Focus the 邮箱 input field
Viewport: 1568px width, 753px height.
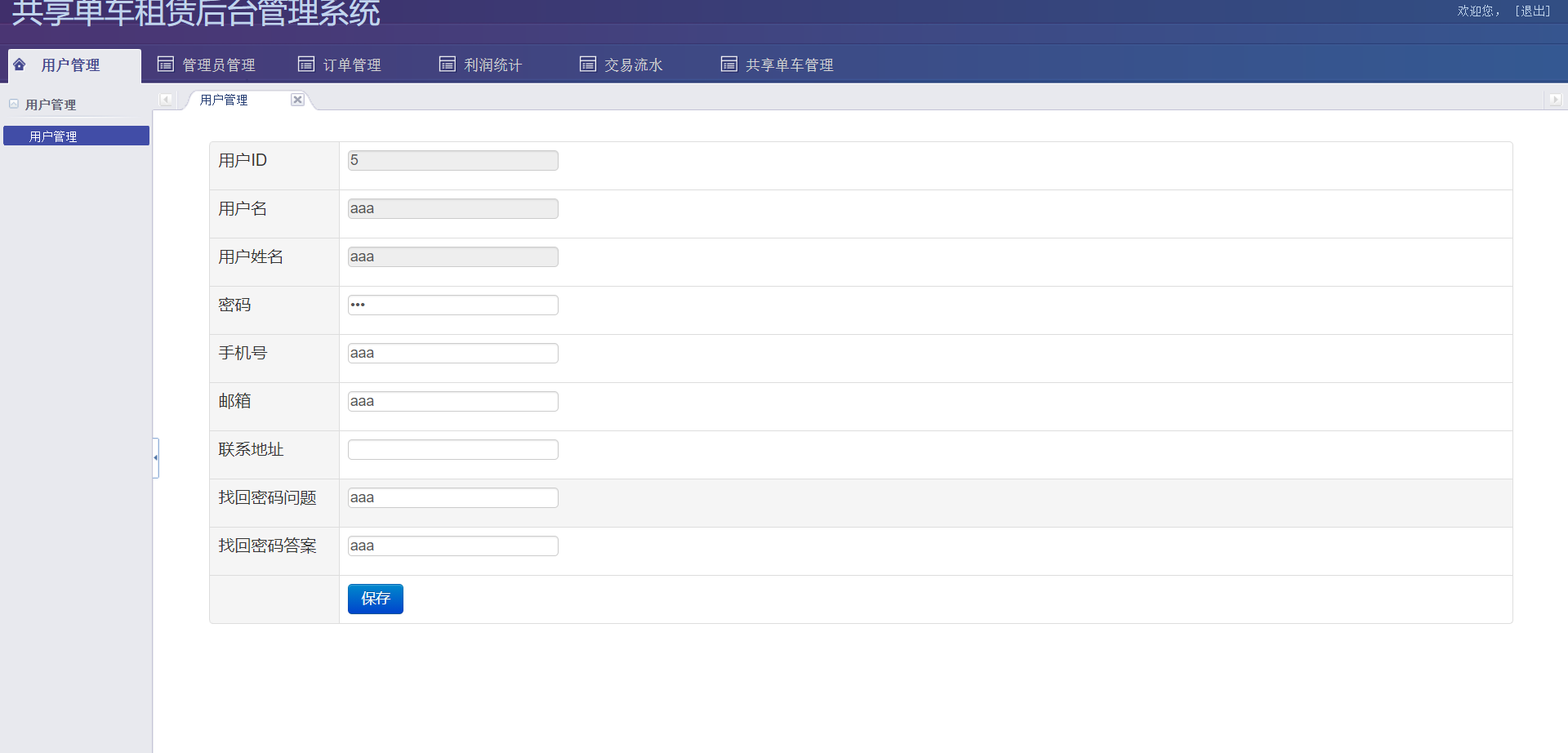pos(453,401)
